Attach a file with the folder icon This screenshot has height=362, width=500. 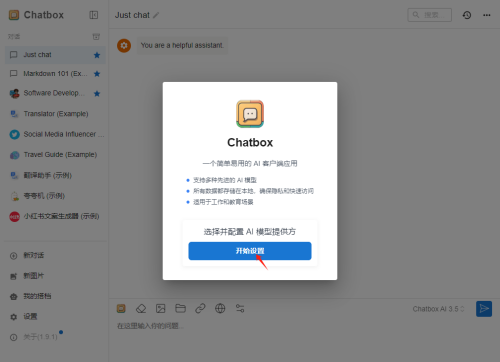[x=180, y=309]
